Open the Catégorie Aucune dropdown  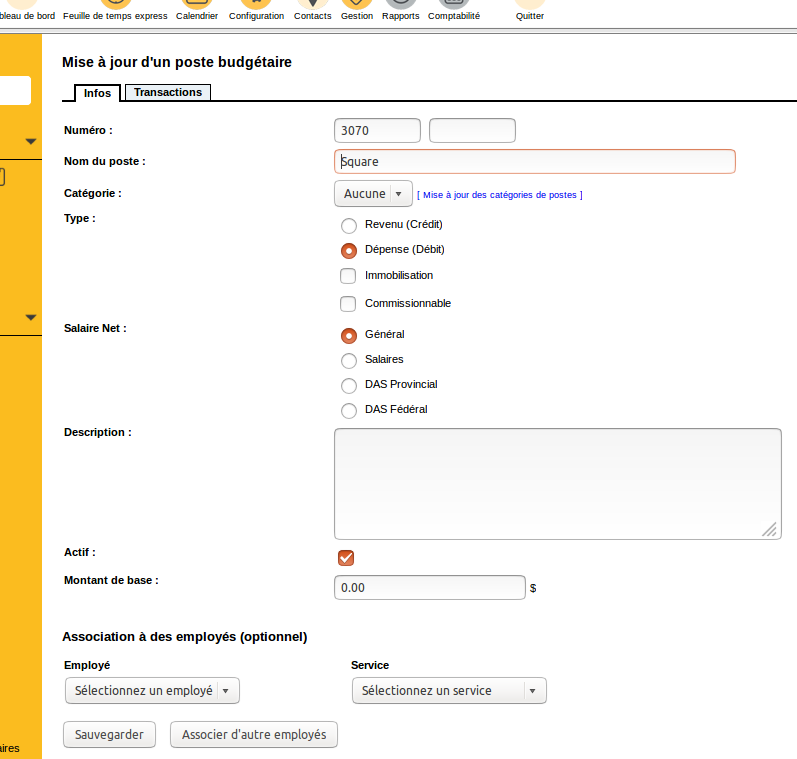(x=373, y=194)
